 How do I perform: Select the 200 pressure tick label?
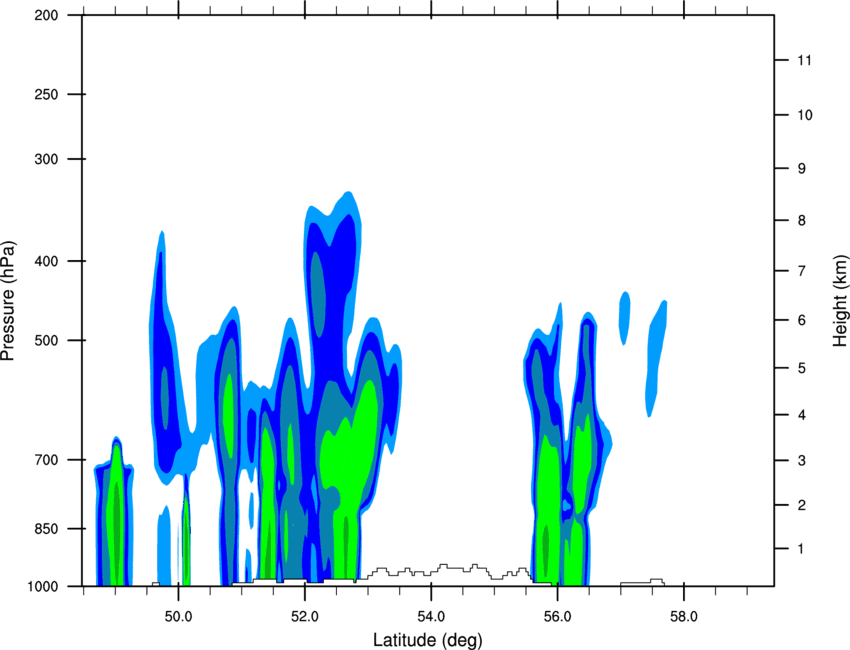click(x=46, y=16)
